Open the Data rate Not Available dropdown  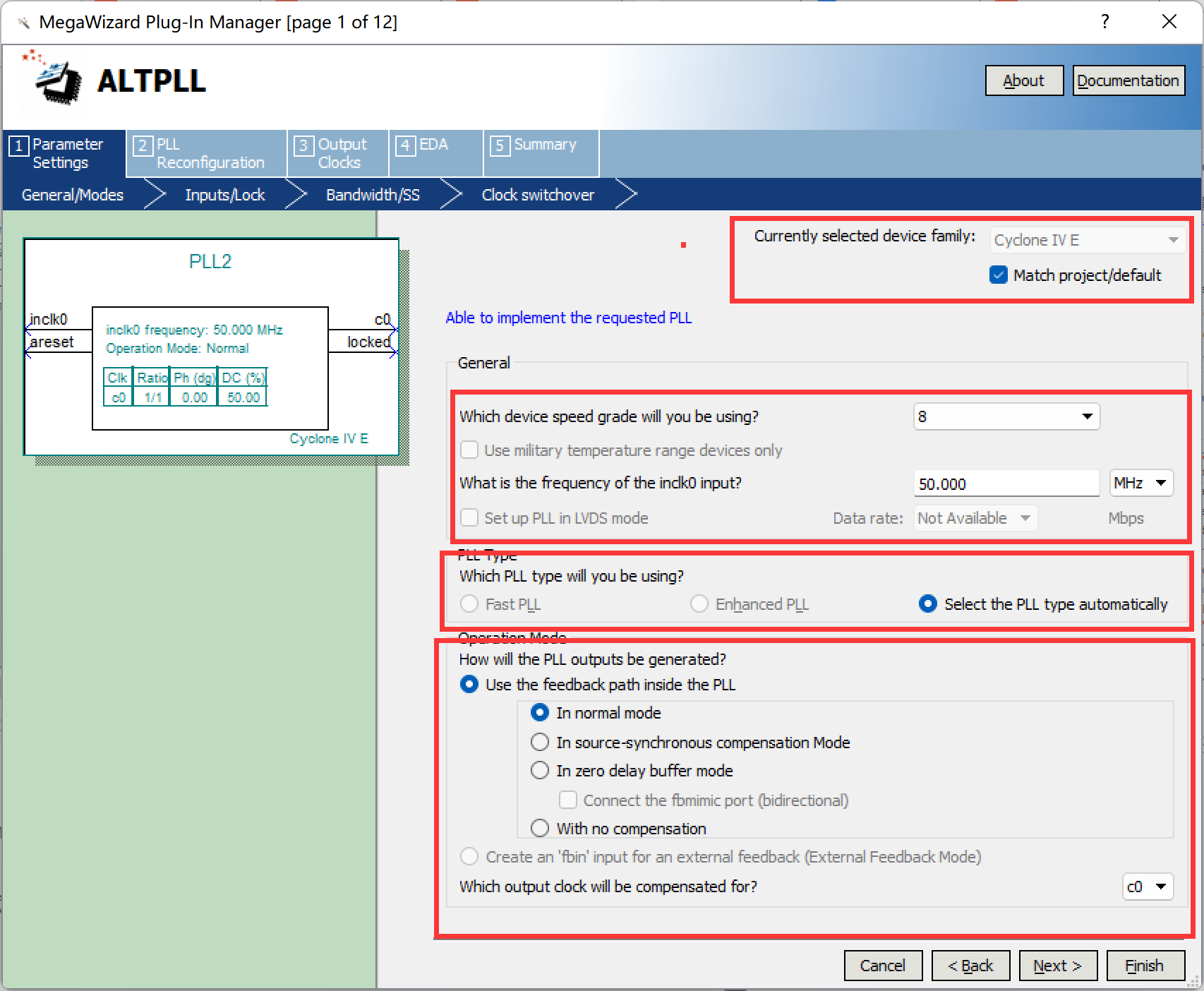coord(976,518)
